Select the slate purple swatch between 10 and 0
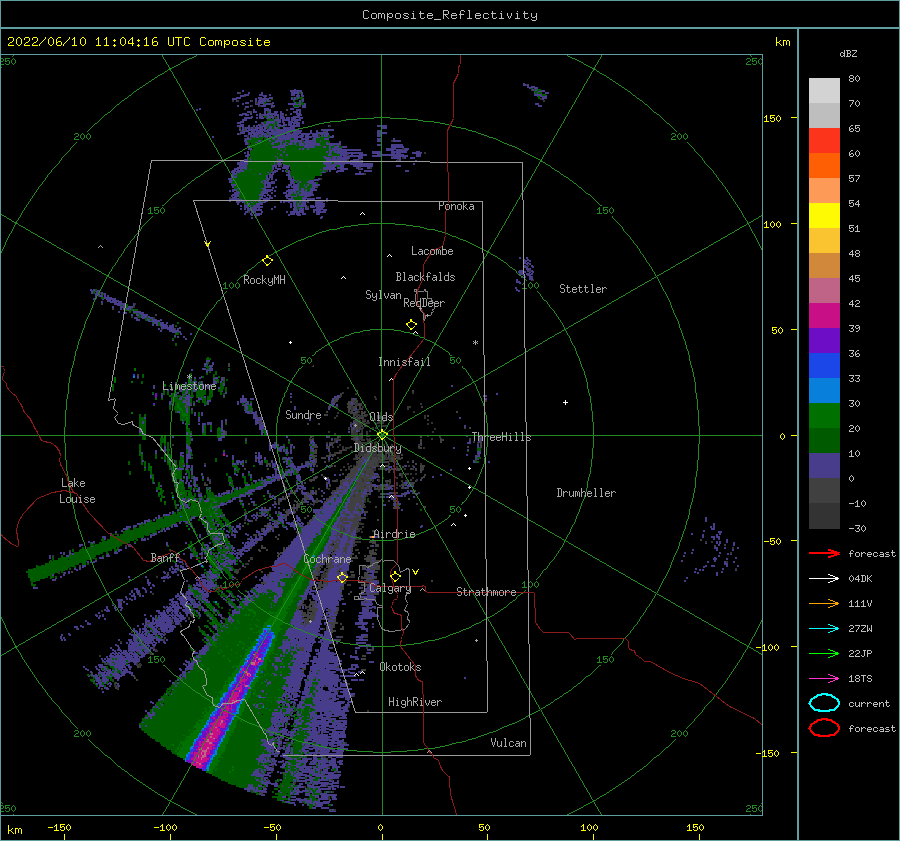 [824, 466]
